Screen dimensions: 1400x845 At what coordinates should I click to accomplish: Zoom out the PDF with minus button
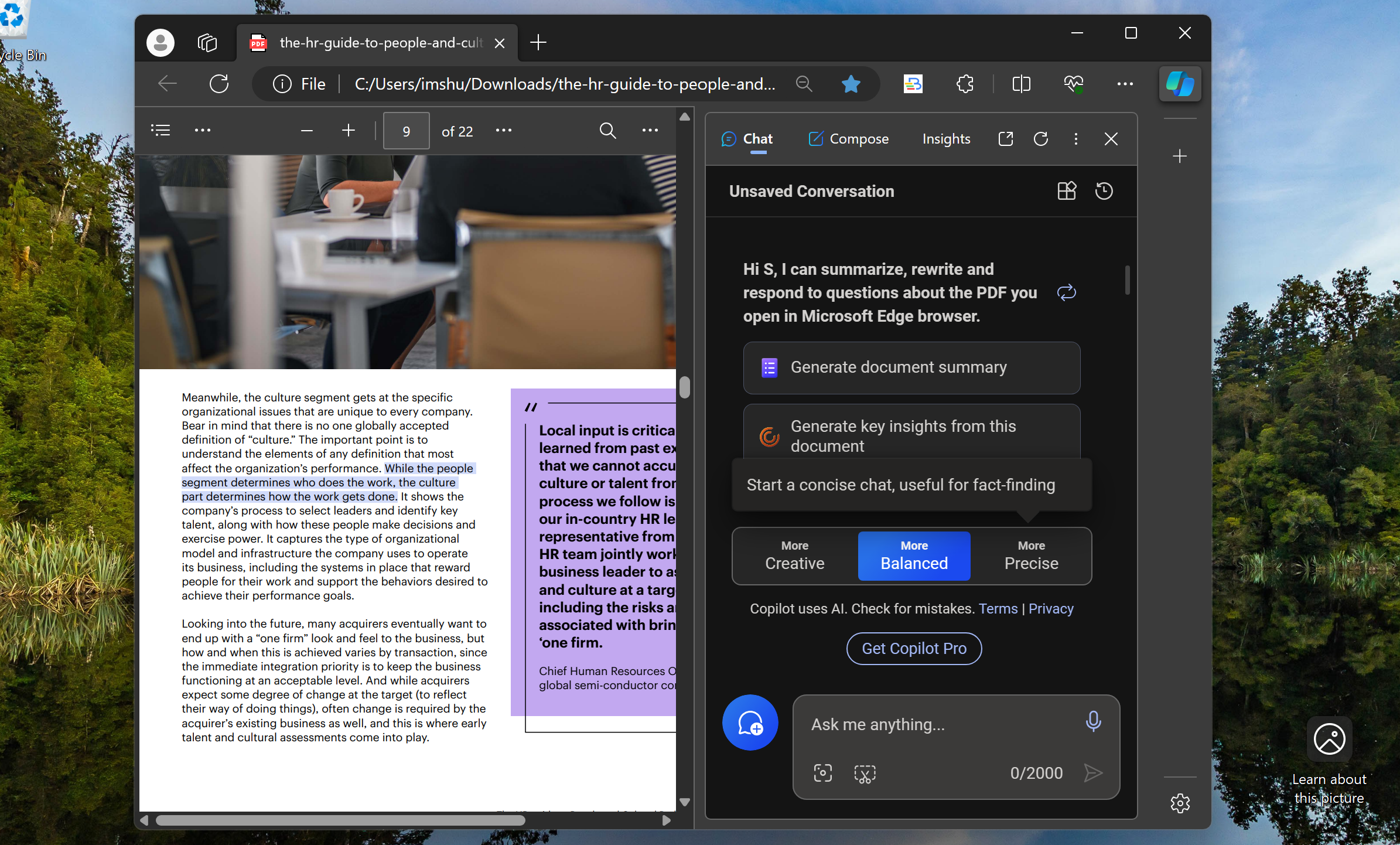click(306, 131)
